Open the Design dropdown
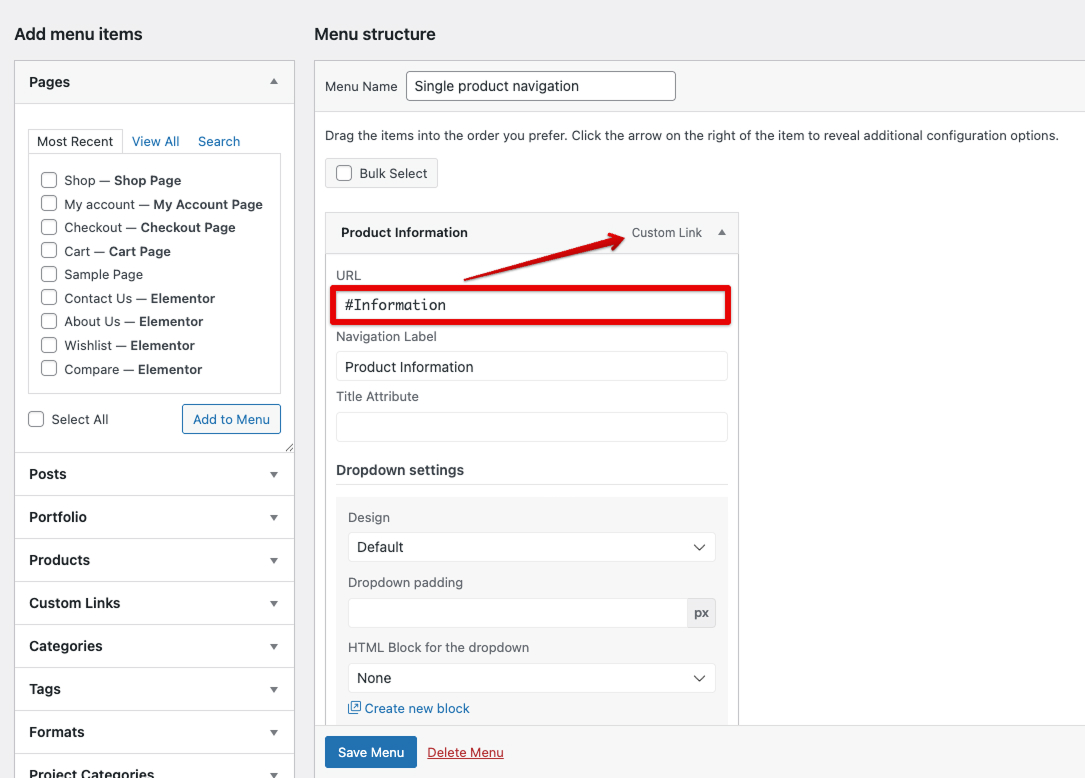The height and width of the screenshot is (778, 1085). pos(531,547)
